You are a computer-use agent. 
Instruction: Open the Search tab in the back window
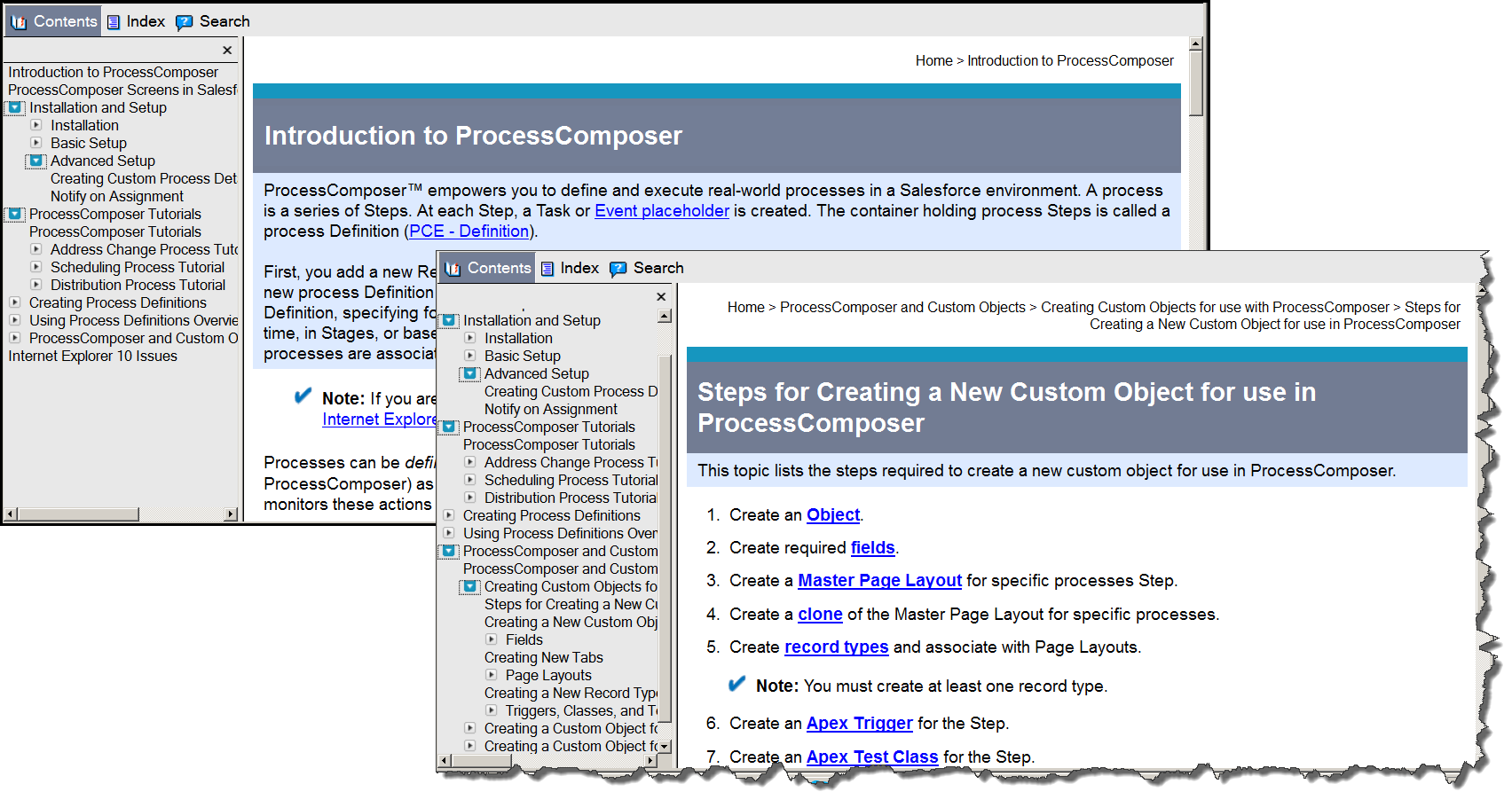tap(213, 21)
